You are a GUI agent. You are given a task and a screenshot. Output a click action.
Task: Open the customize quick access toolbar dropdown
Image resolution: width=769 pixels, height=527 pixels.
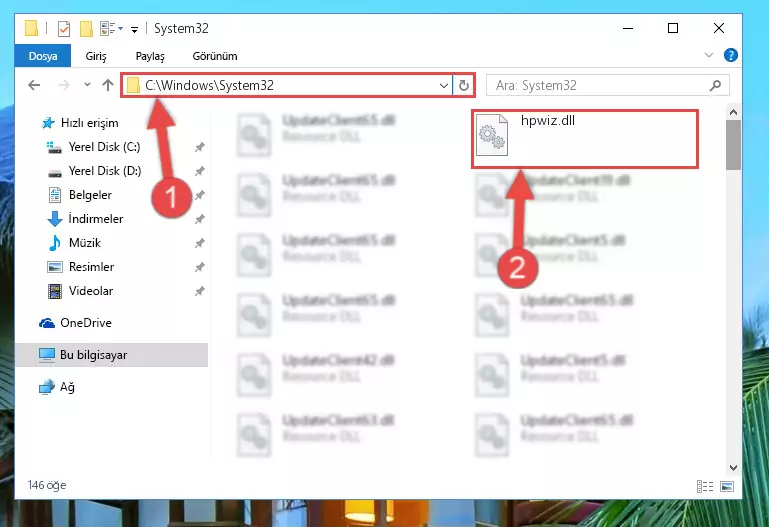(134, 30)
